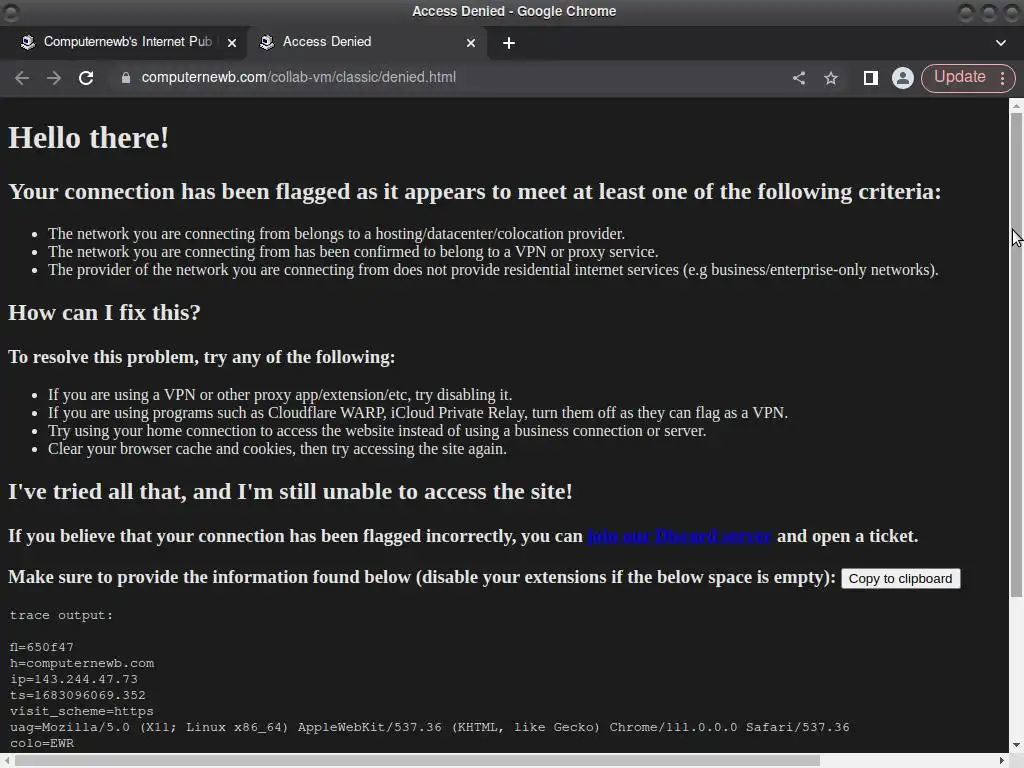Follow the join Discord server link
1024x768 pixels.
tap(680, 536)
